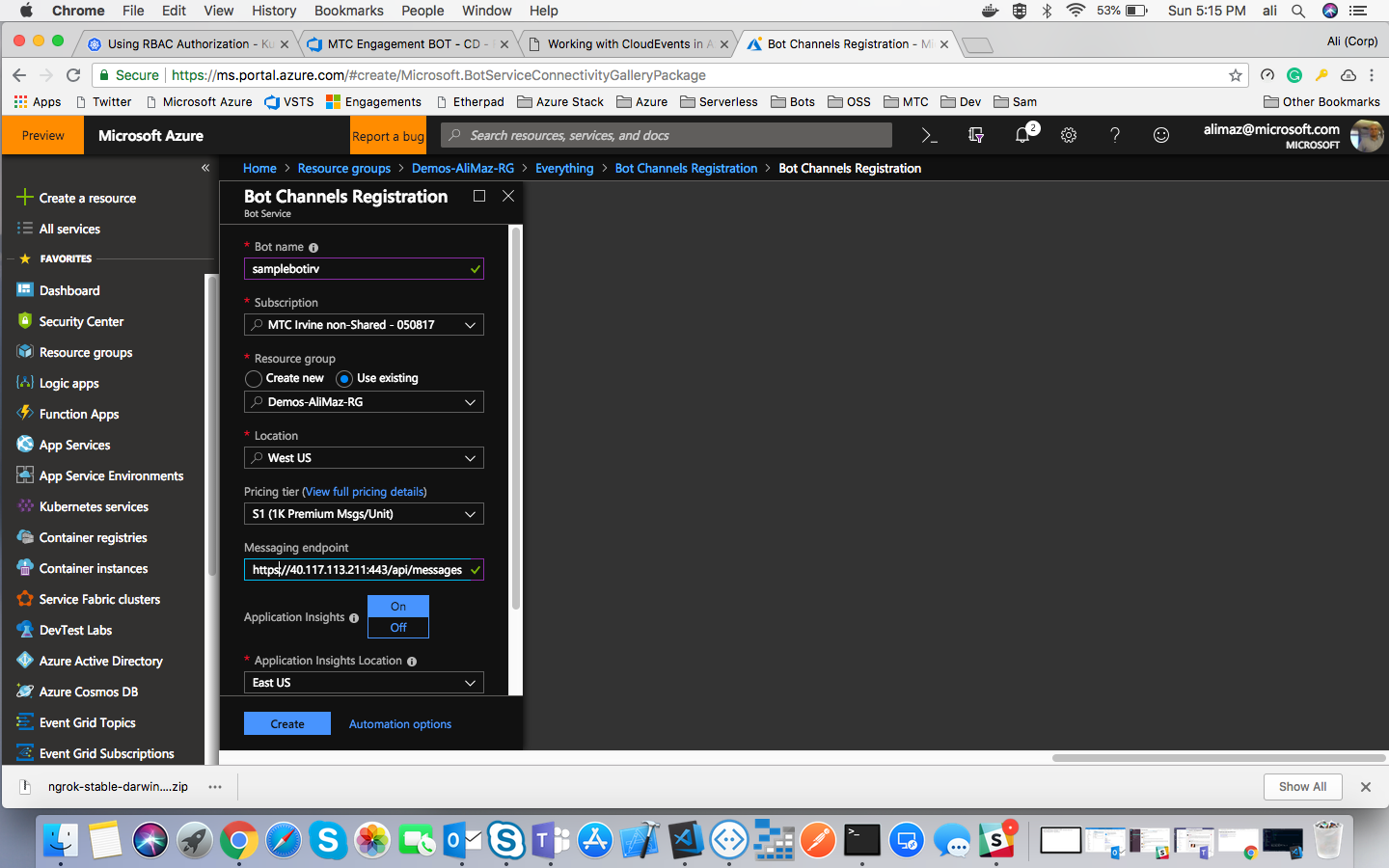1389x868 pixels.
Task: Open Function Apps in sidebar
Action: coord(79,414)
